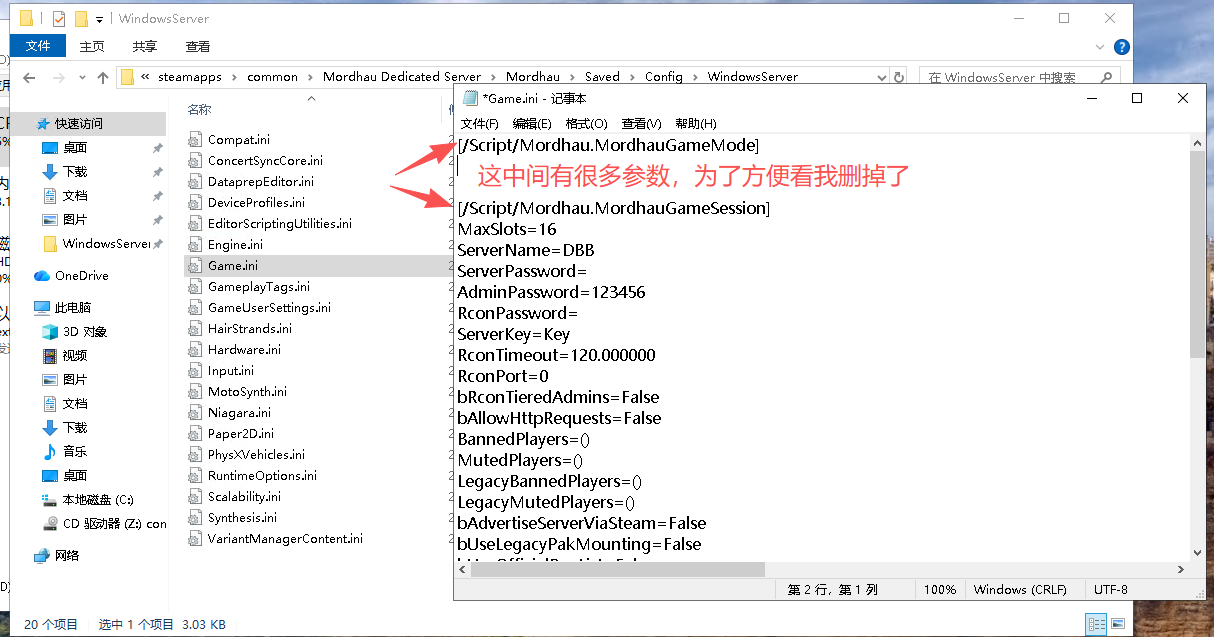1214x637 pixels.
Task: Switch to details view icon in status bar
Action: coord(1095,624)
